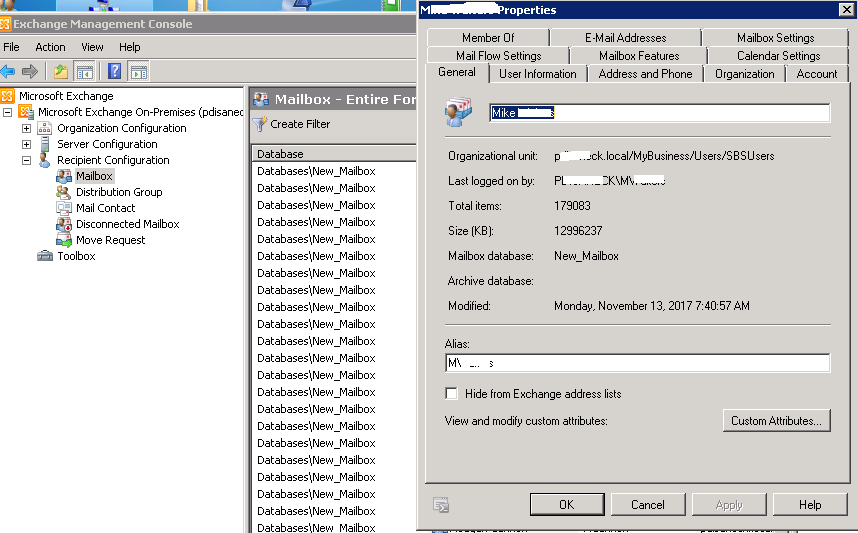Click the Forward arrow toolbar icon

30,71
